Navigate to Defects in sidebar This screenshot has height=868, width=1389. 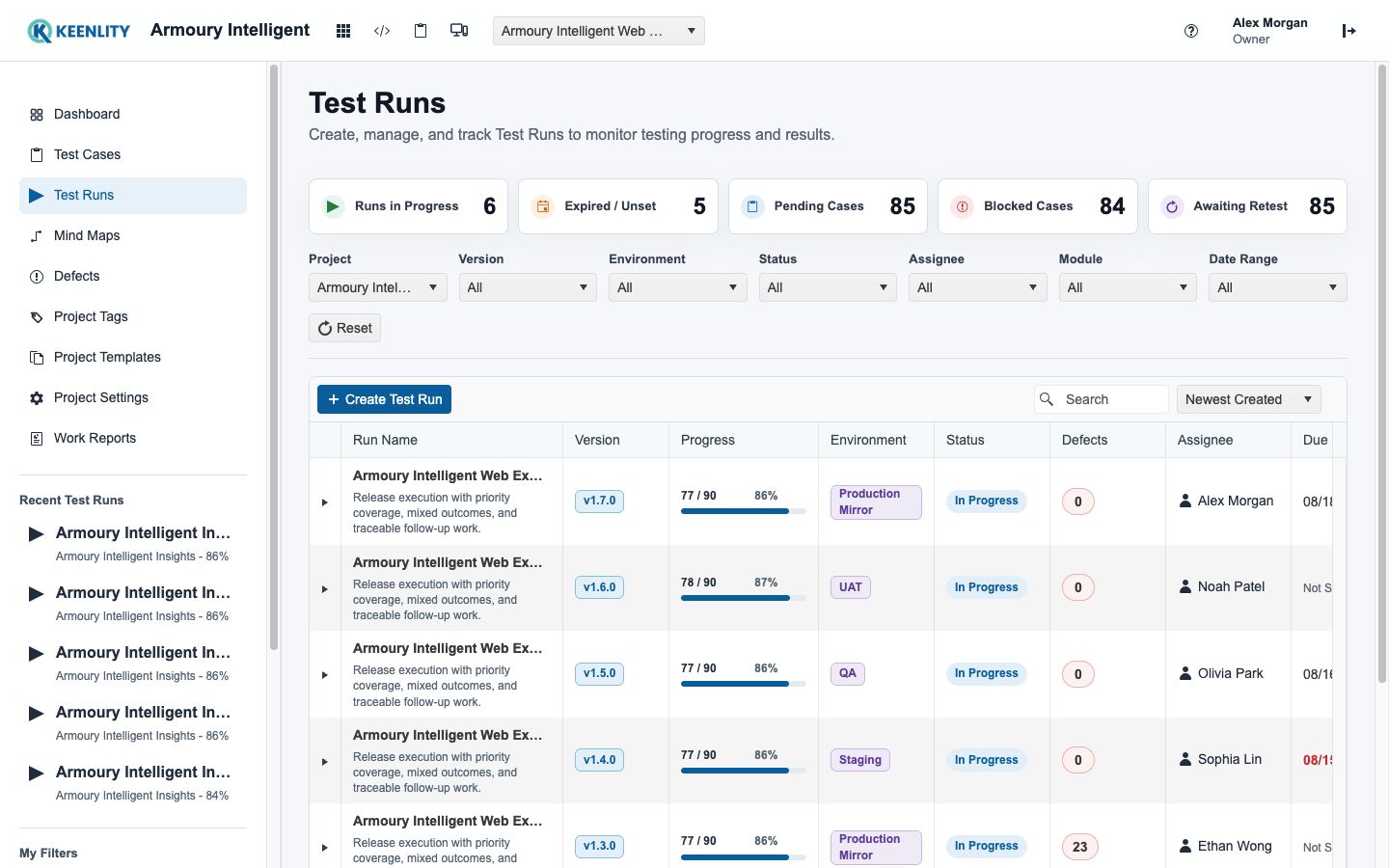(133, 276)
